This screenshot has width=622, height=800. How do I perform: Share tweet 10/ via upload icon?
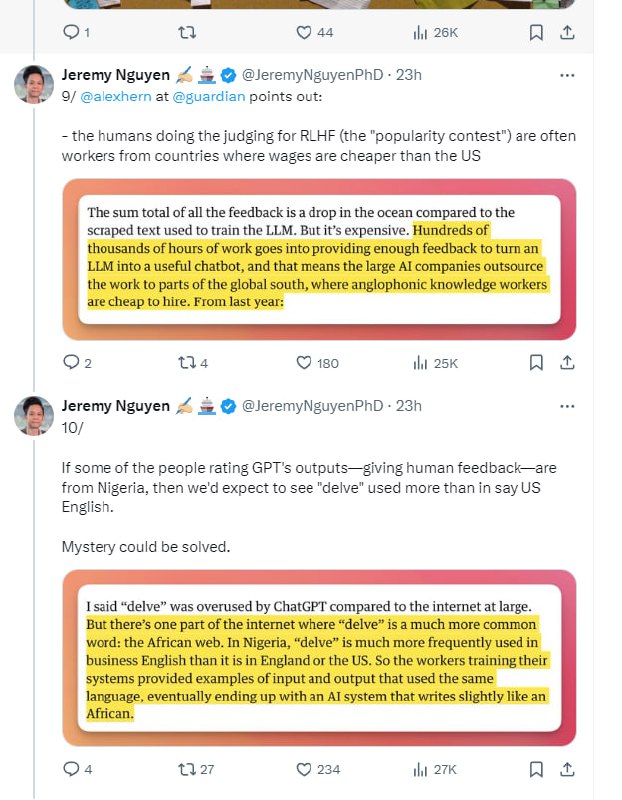567,769
